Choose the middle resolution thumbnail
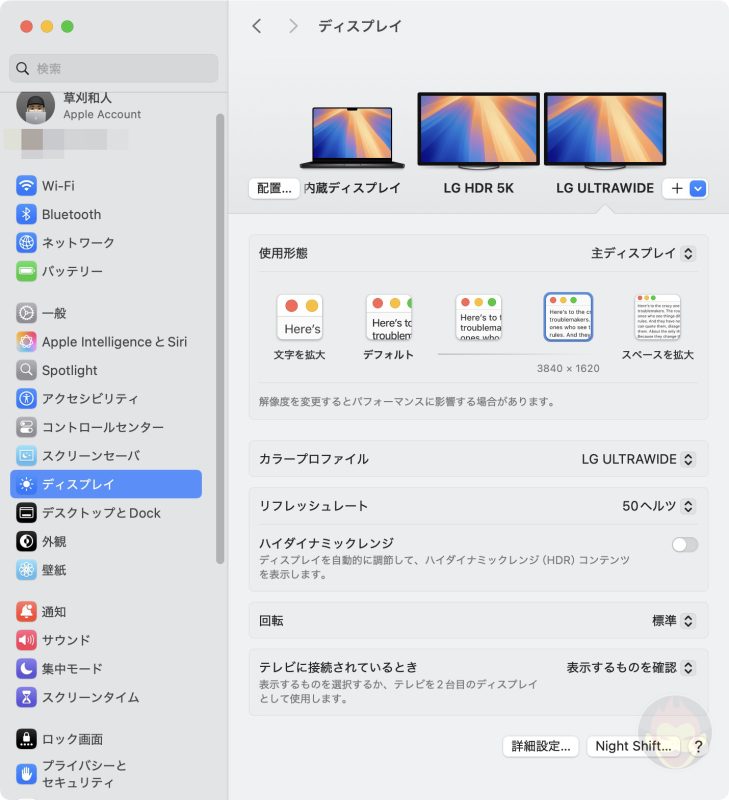The width and height of the screenshot is (729, 800). (479, 317)
